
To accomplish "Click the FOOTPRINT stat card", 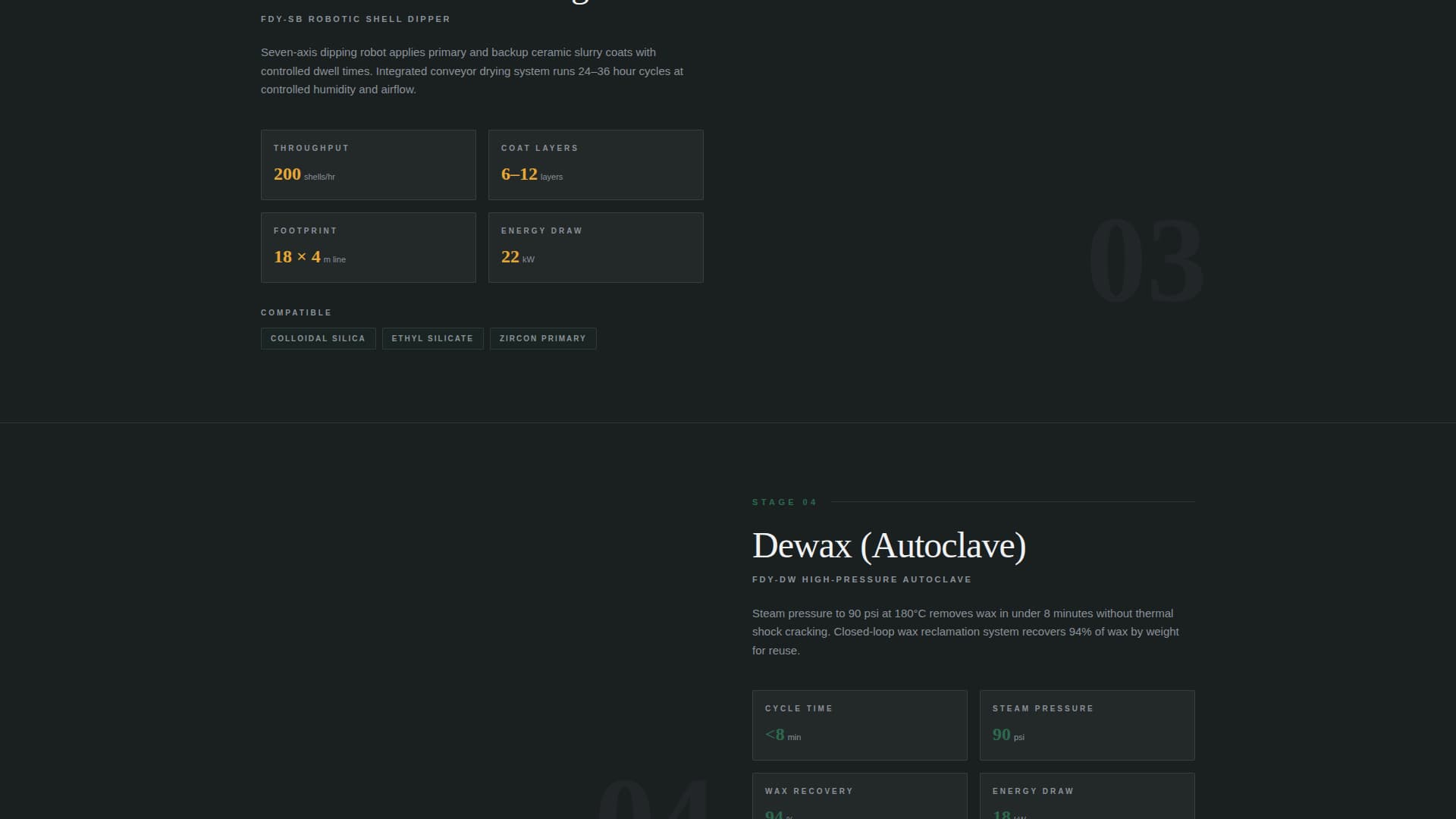I will (x=368, y=247).
